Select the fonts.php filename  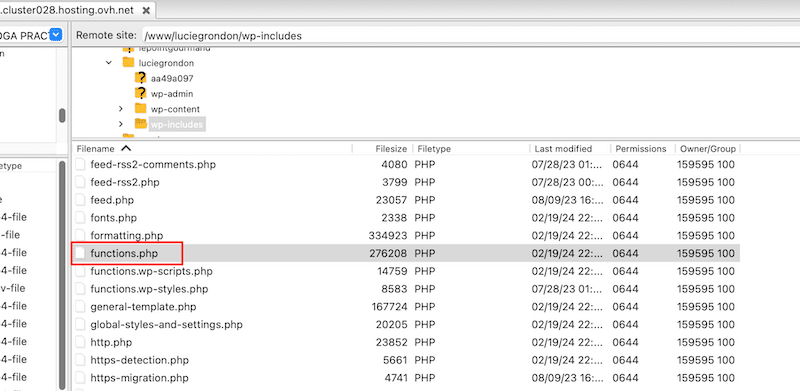(114, 218)
